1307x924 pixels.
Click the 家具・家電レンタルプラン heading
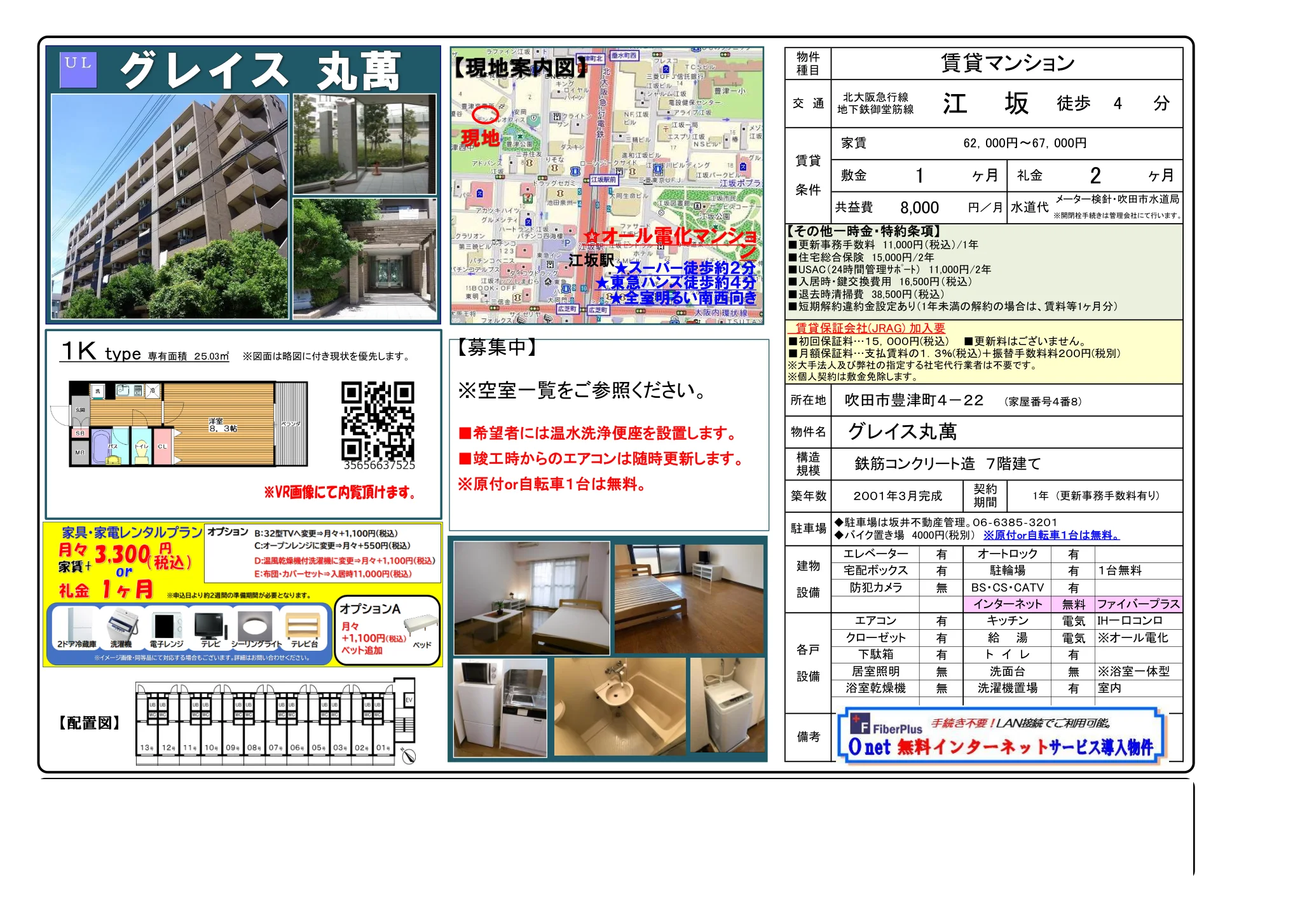click(x=132, y=533)
